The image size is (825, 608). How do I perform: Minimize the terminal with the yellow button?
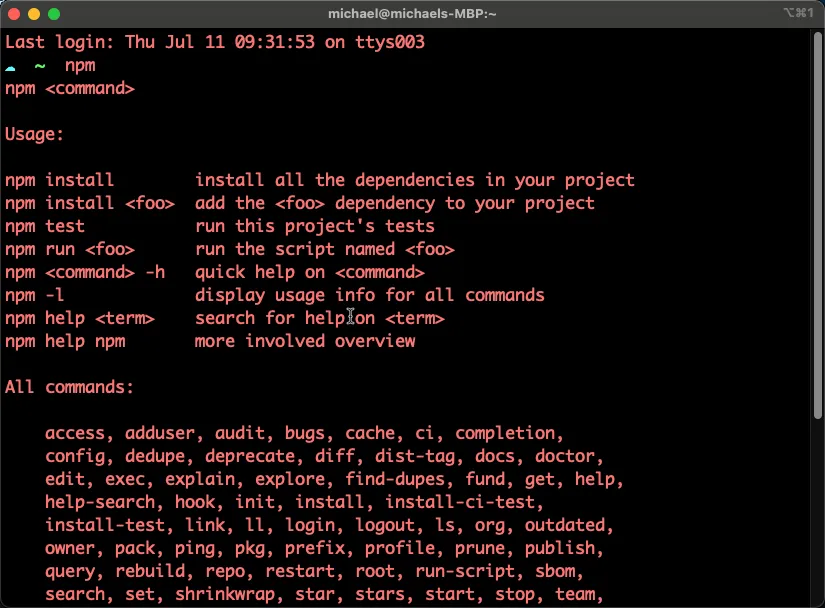(34, 14)
